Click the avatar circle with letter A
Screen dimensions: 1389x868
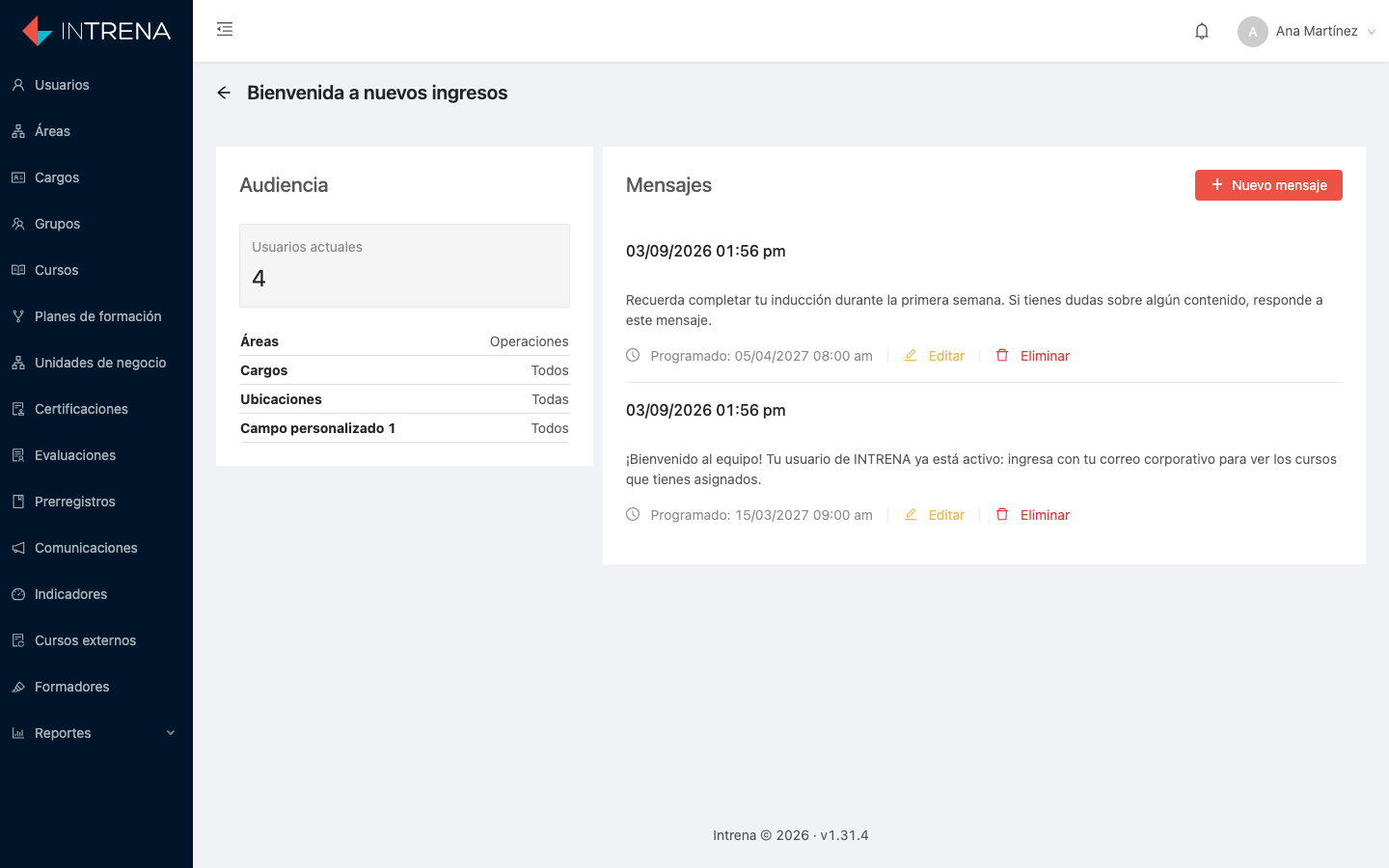[1253, 32]
